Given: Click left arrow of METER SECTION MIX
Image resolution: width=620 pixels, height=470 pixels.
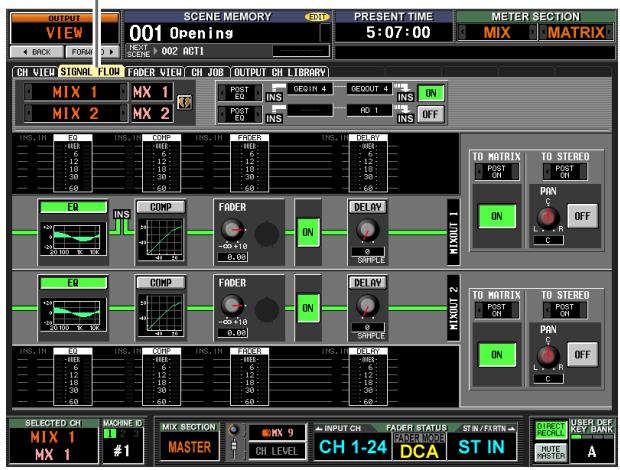Looking at the screenshot, I should [x=462, y=32].
